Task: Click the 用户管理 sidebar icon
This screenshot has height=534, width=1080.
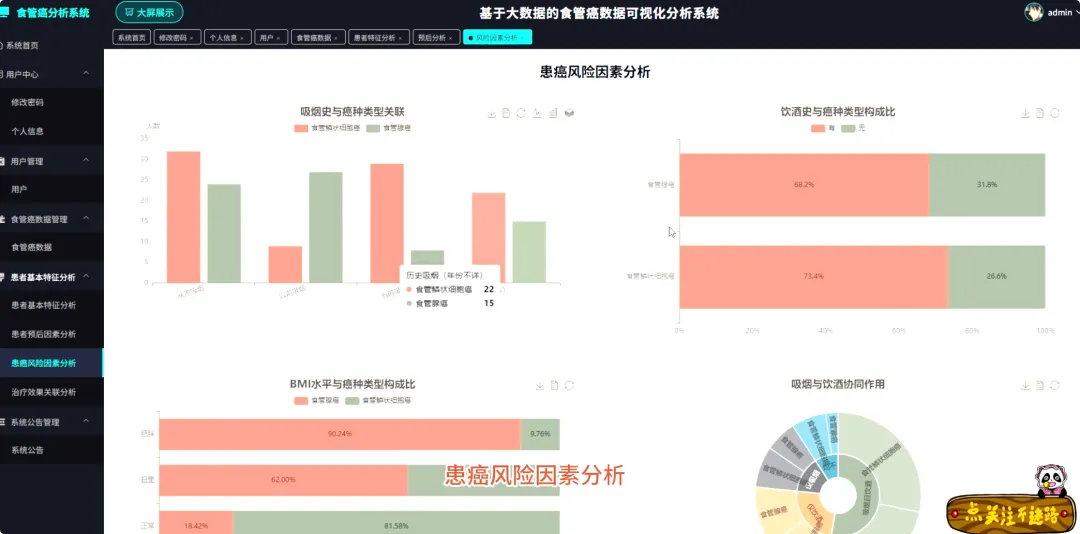Action: [3, 161]
